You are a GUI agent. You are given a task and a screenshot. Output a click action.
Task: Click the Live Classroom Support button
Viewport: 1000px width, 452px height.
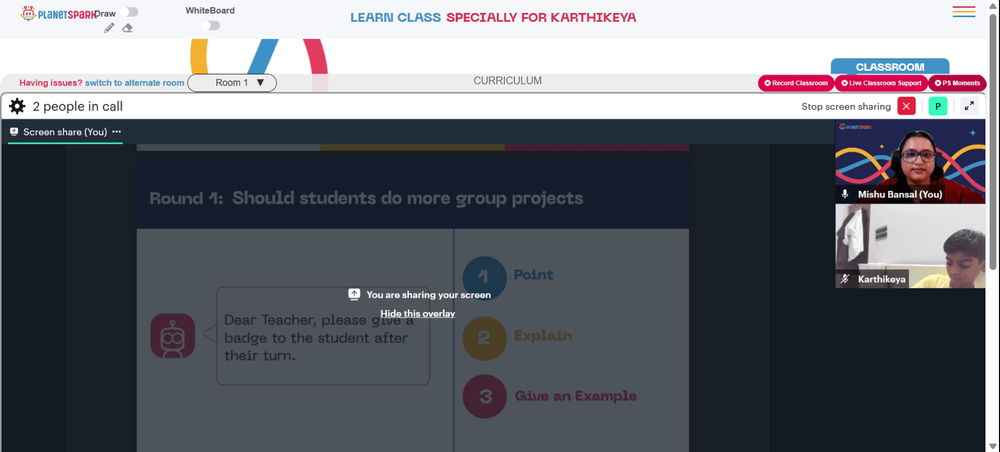881,83
